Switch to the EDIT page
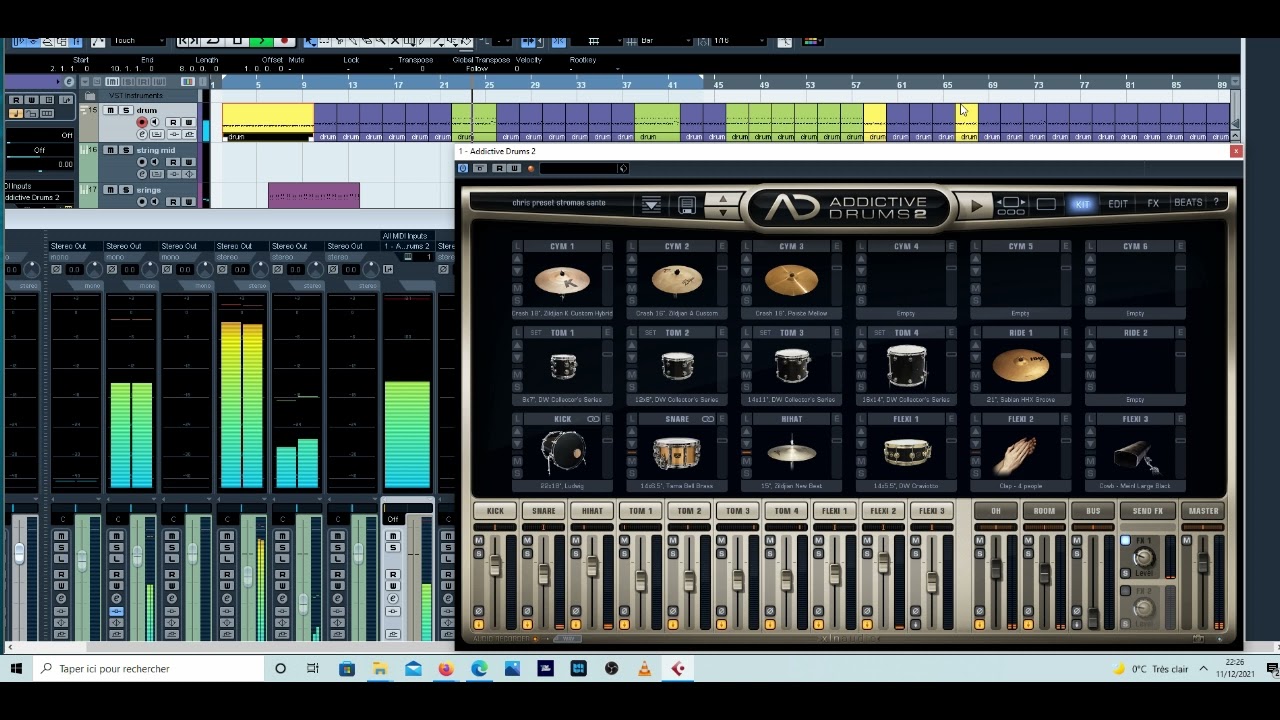 (x=1118, y=204)
